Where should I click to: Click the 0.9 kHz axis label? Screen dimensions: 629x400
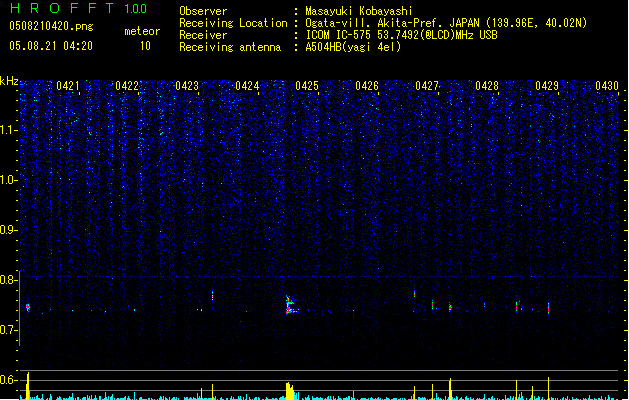[8, 230]
